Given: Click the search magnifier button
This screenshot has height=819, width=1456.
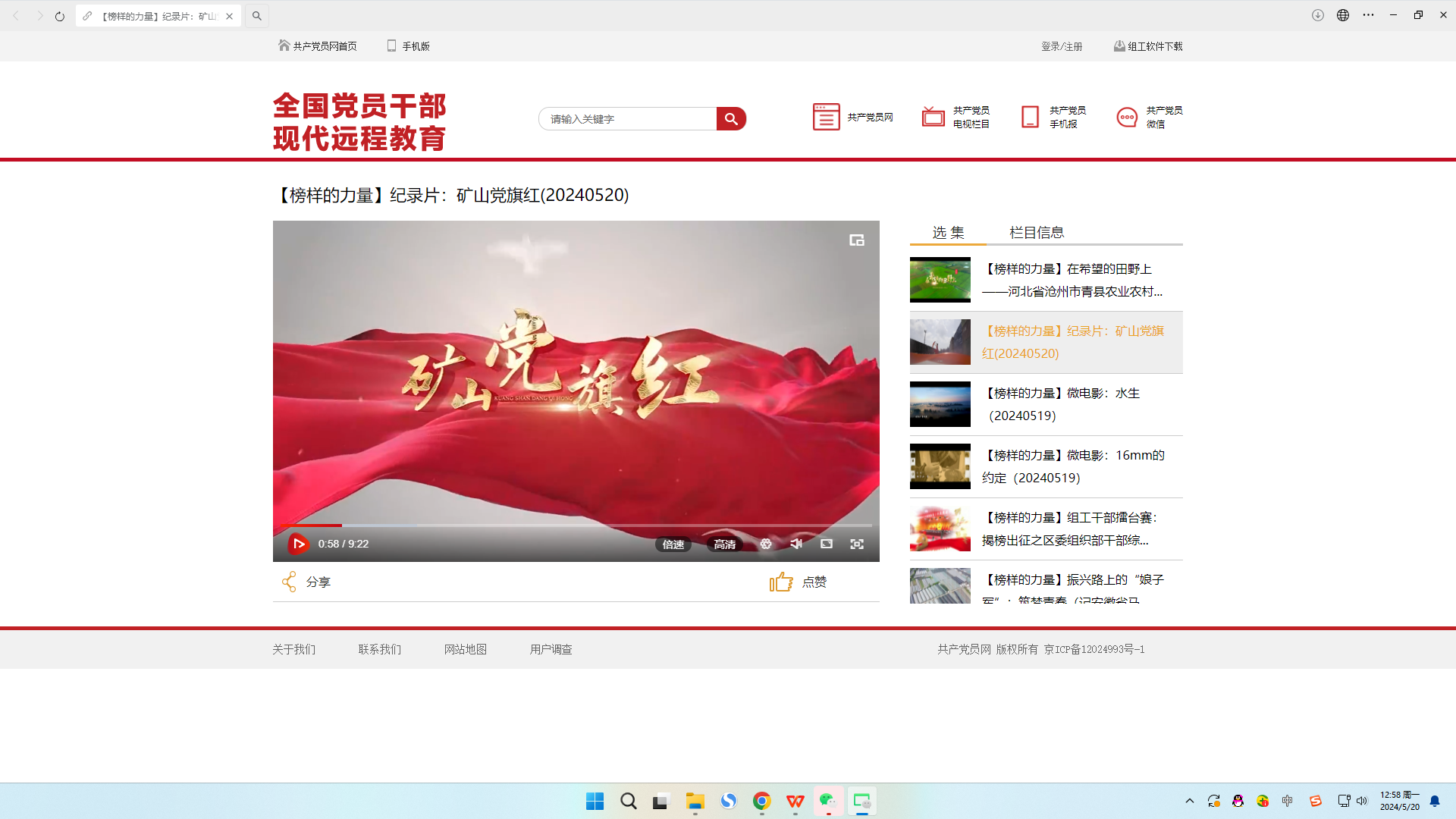Looking at the screenshot, I should pyautogui.click(x=730, y=118).
